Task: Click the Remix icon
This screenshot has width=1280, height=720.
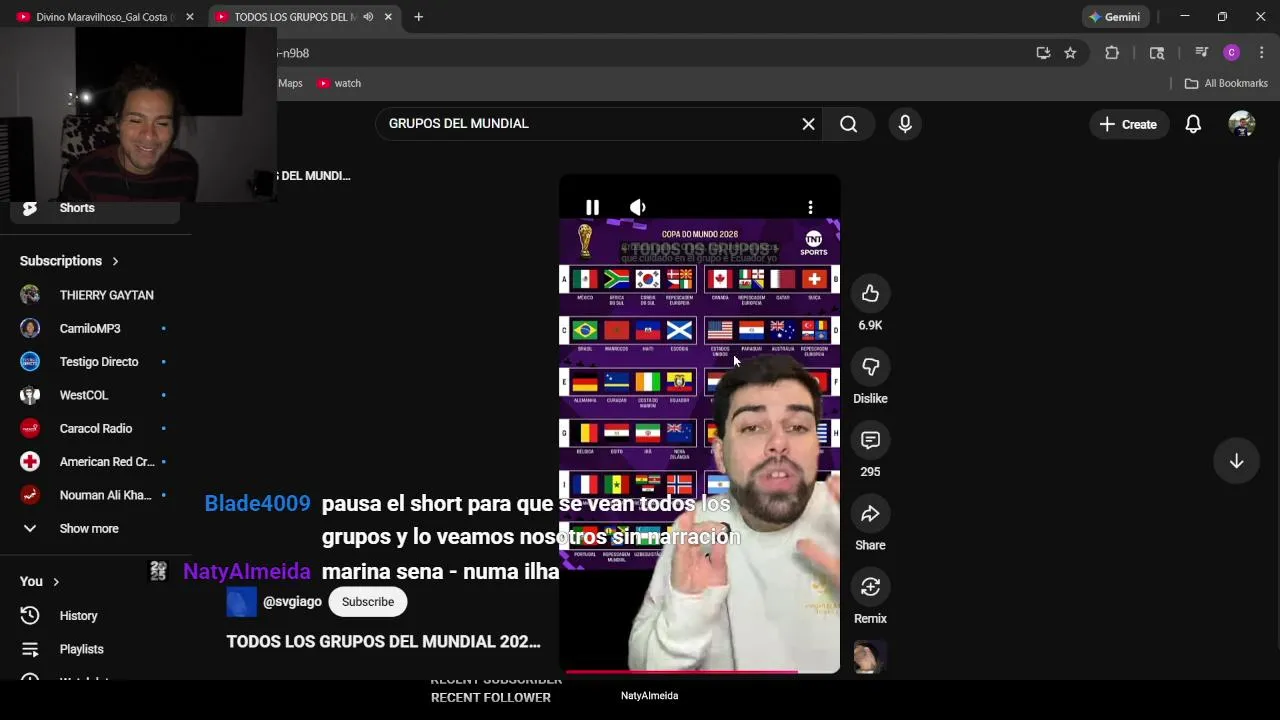Action: point(870,587)
